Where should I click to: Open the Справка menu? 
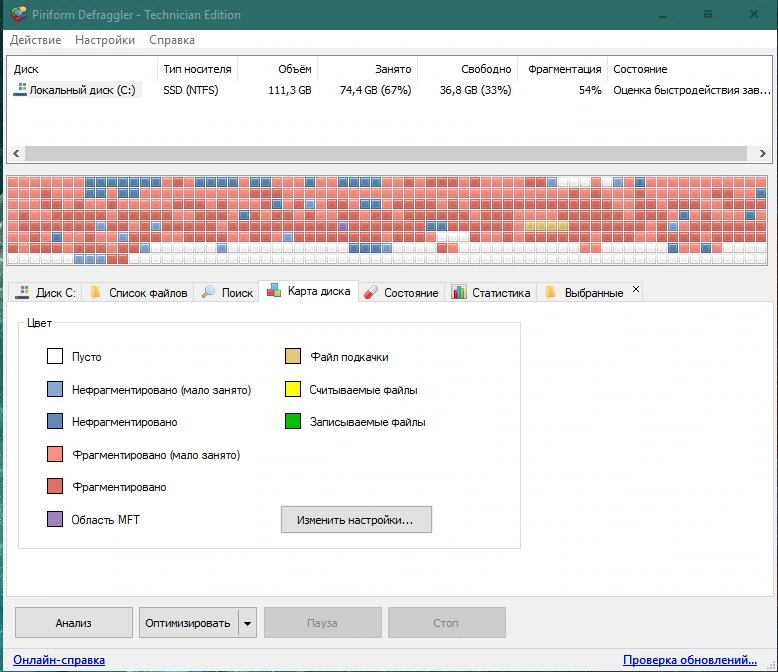click(x=172, y=40)
